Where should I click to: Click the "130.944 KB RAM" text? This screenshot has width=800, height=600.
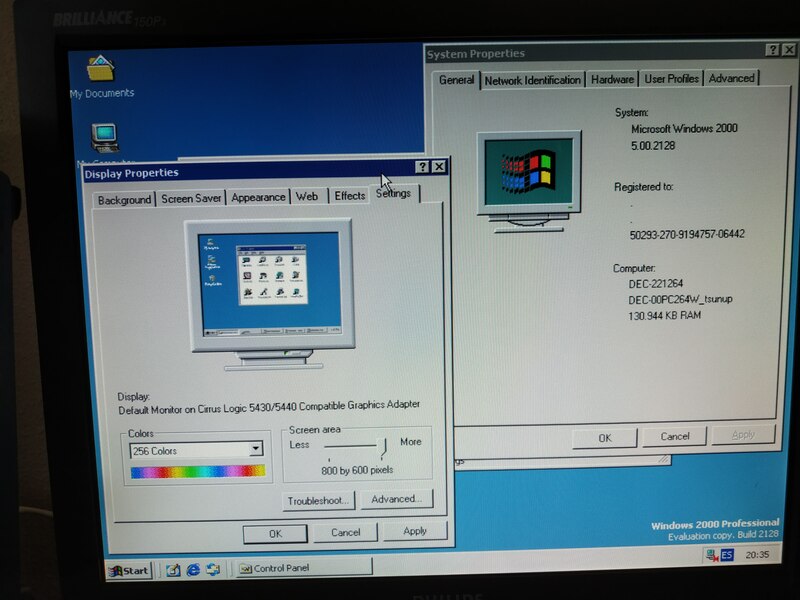click(x=664, y=316)
